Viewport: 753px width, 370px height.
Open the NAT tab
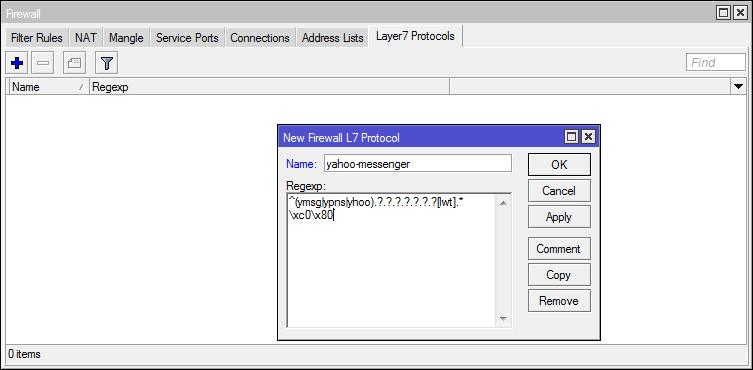[85, 38]
